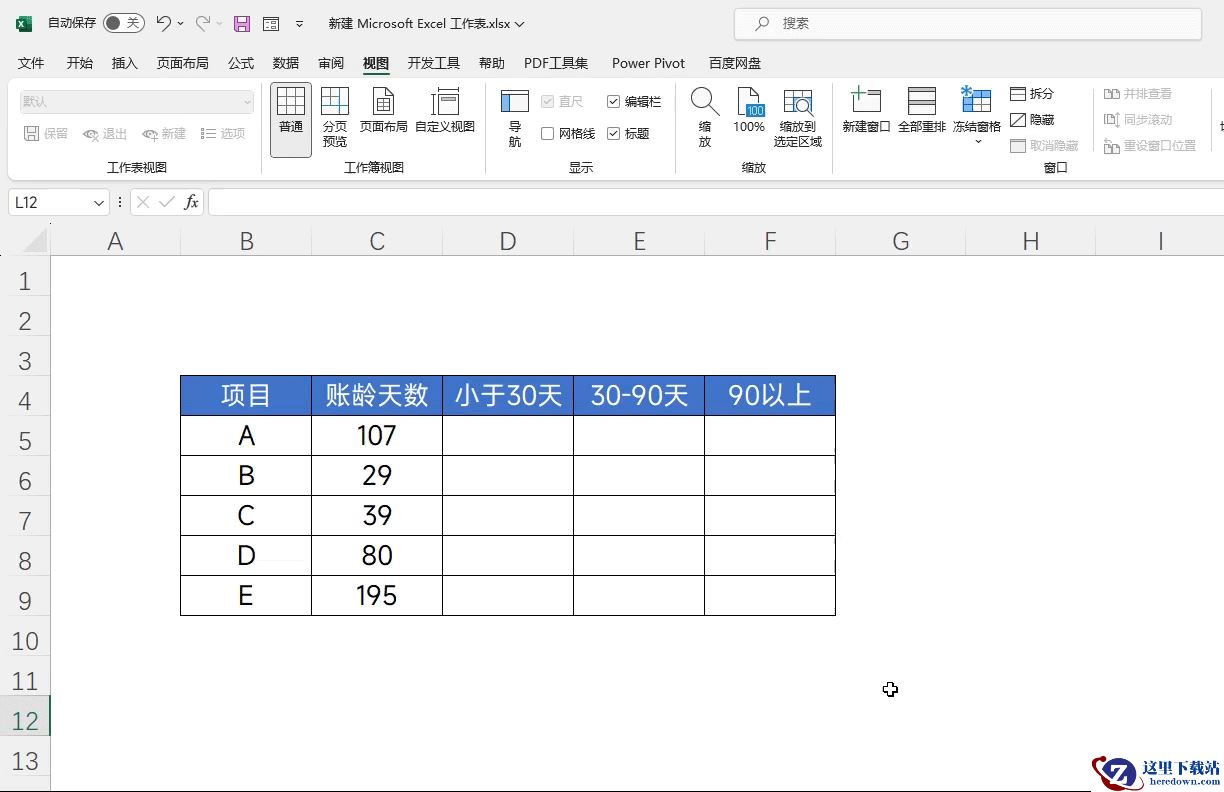Click the Name Box showing L12
1224x792 pixels.
[50, 203]
